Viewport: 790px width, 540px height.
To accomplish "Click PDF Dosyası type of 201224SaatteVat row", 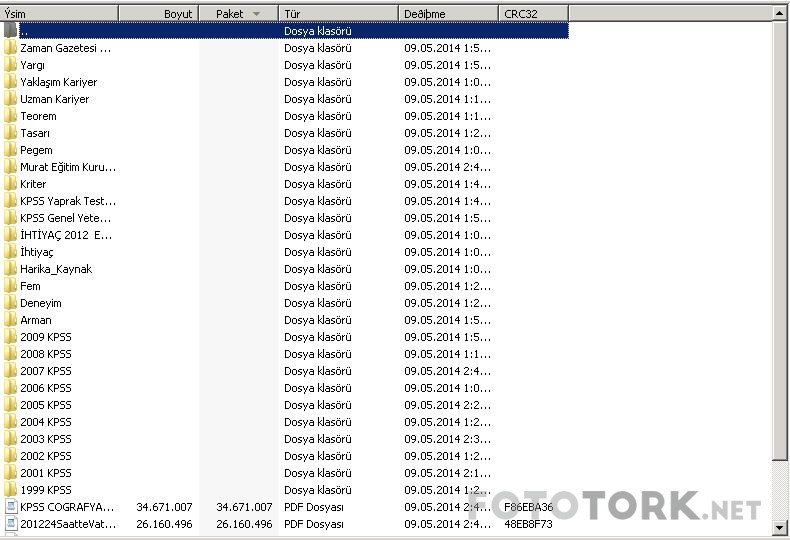I will tap(314, 524).
